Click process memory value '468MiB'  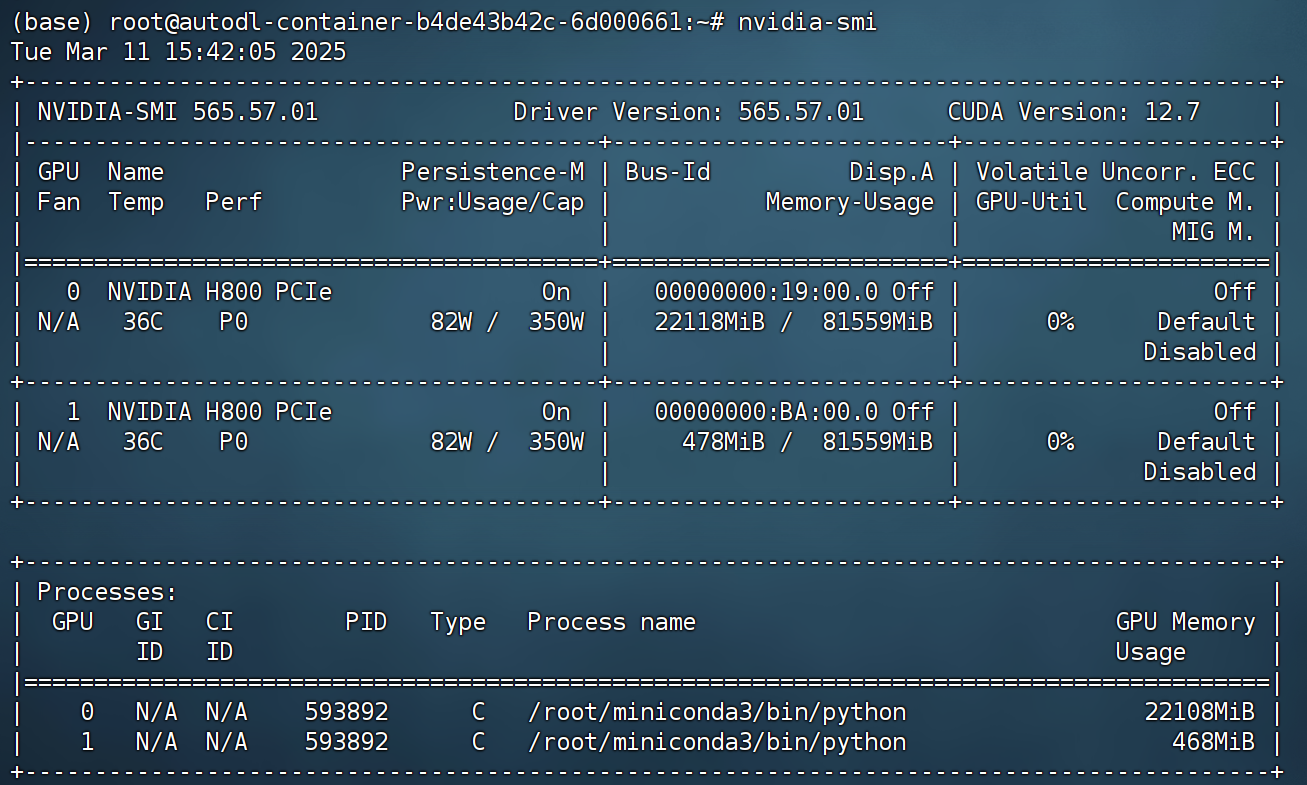(1213, 742)
